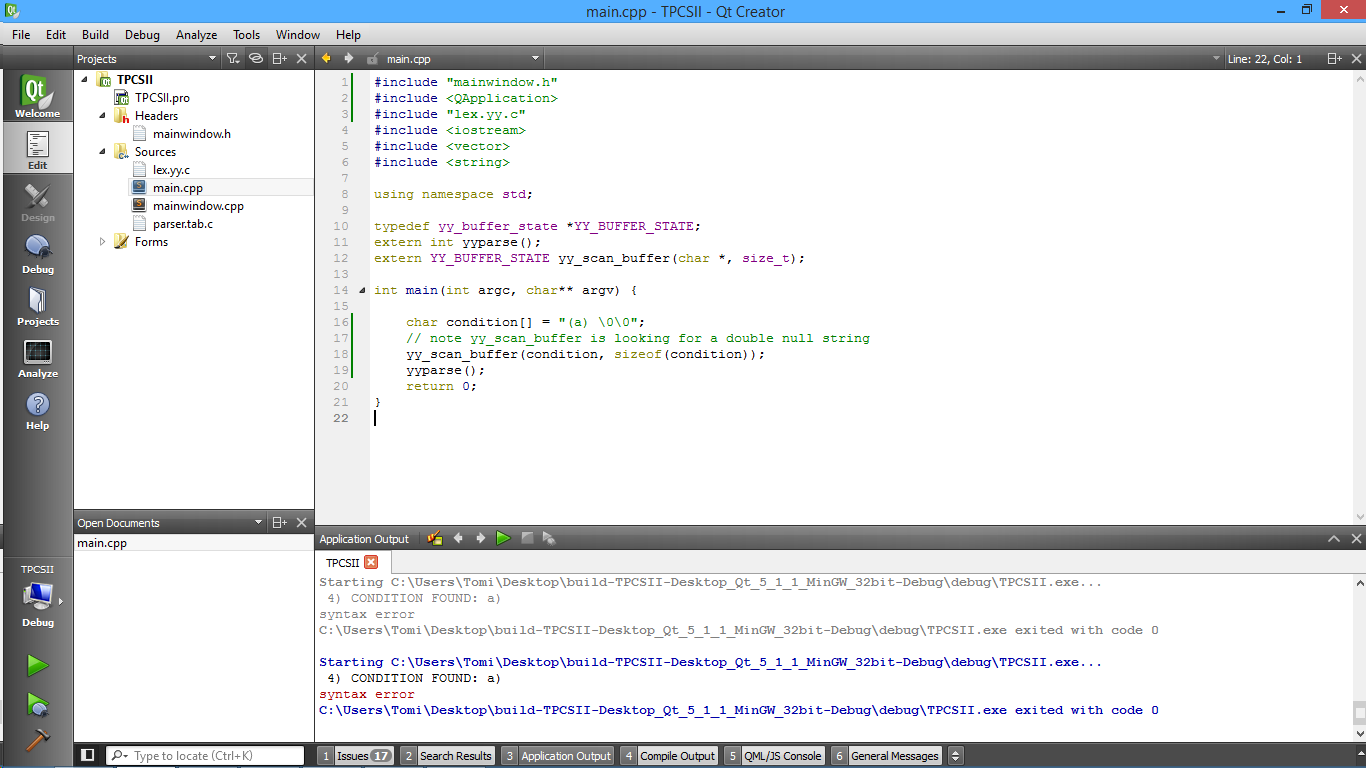
Task: Click the file lock icon beside main.cpp
Action: [373, 59]
